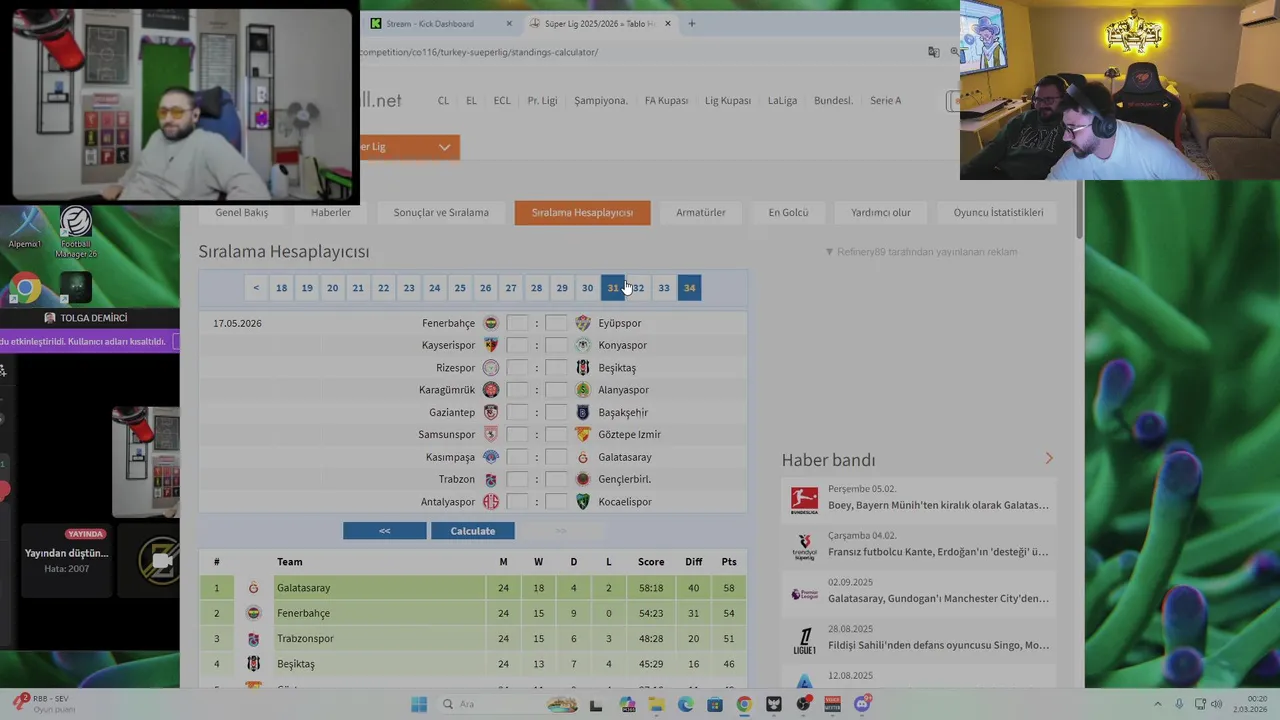Viewport: 1280px width, 720px height.
Task: Go to earlier matchdays with the < button
Action: [256, 288]
